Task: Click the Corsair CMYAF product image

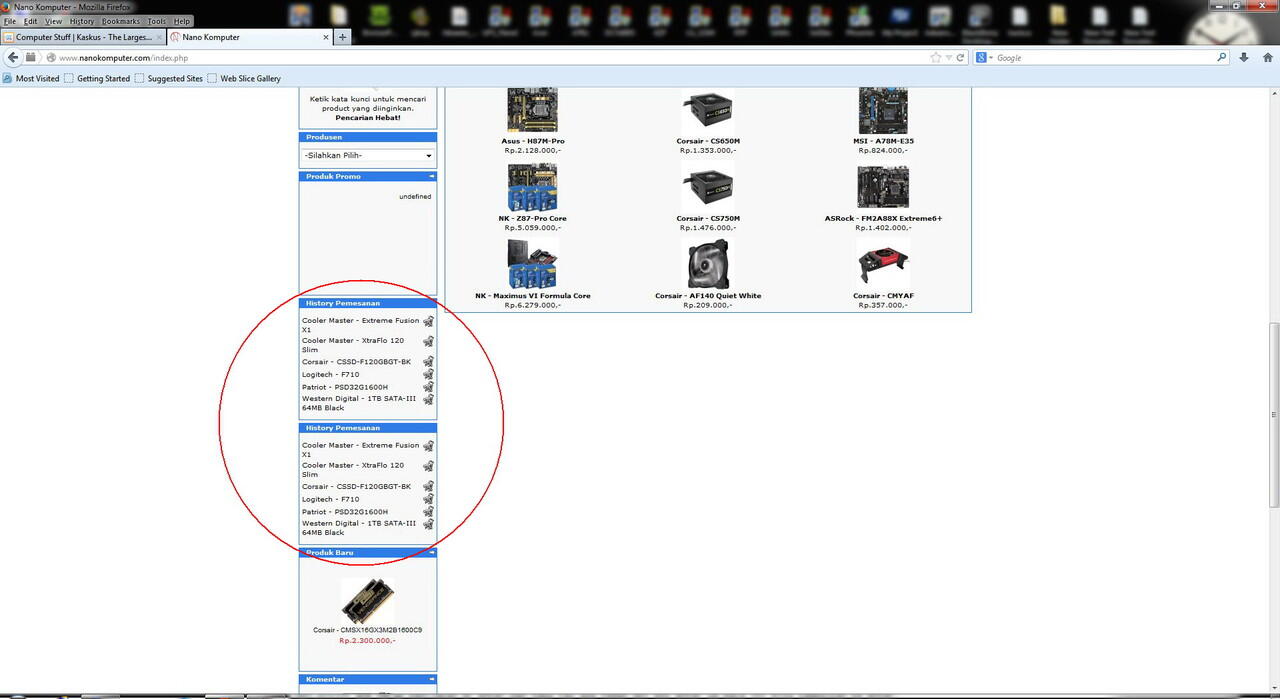Action: click(883, 264)
